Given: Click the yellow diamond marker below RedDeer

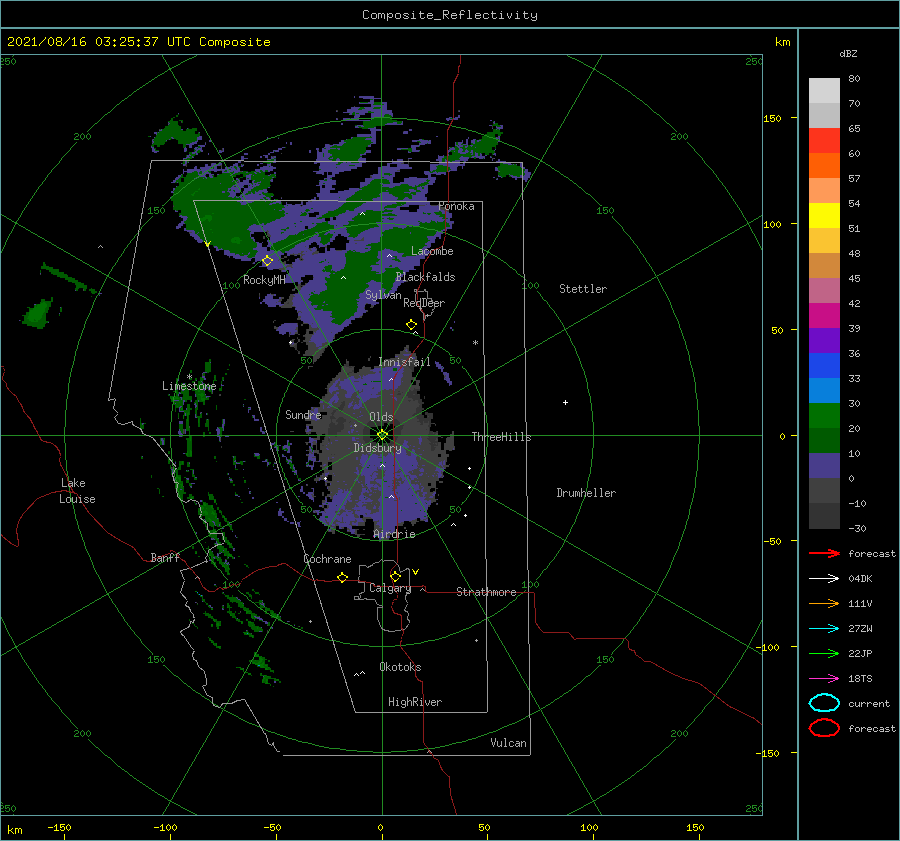Looking at the screenshot, I should pyautogui.click(x=412, y=325).
